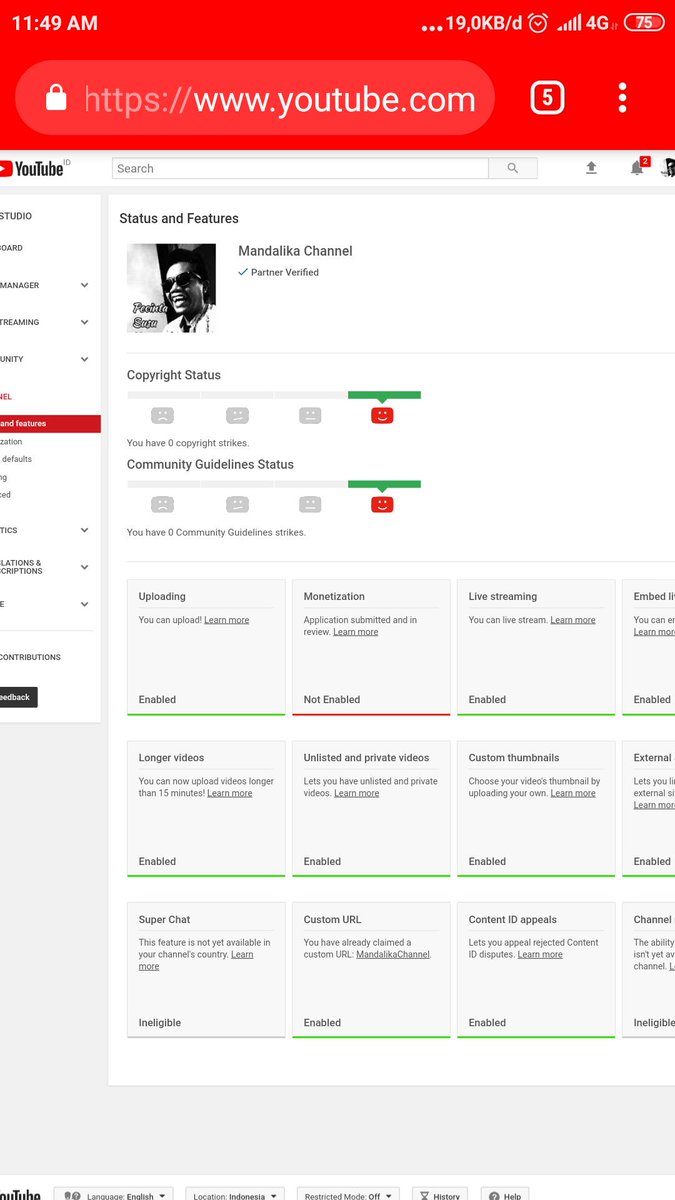
Task: Click the happy red face under Community Guidelines Status
Action: click(x=382, y=504)
